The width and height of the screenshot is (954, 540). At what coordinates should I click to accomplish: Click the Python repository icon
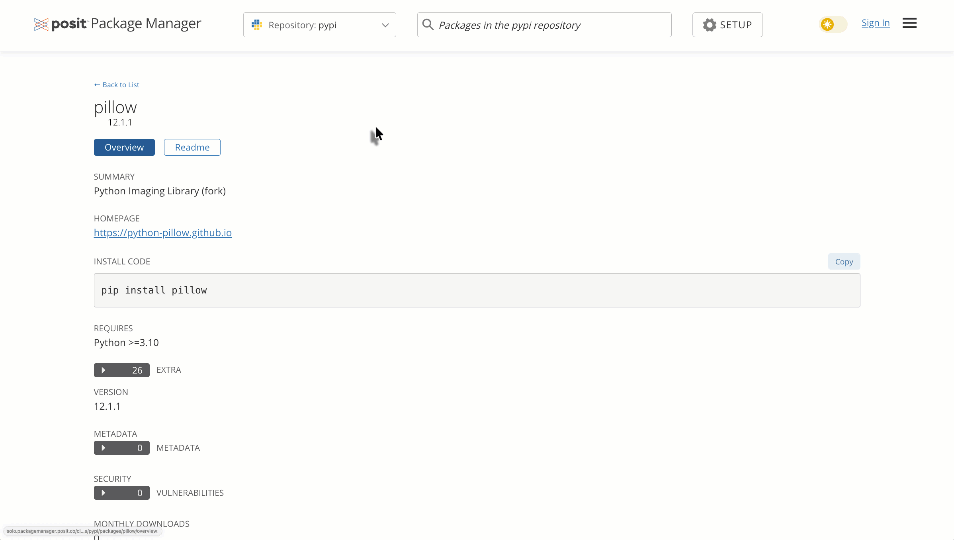tap(257, 25)
